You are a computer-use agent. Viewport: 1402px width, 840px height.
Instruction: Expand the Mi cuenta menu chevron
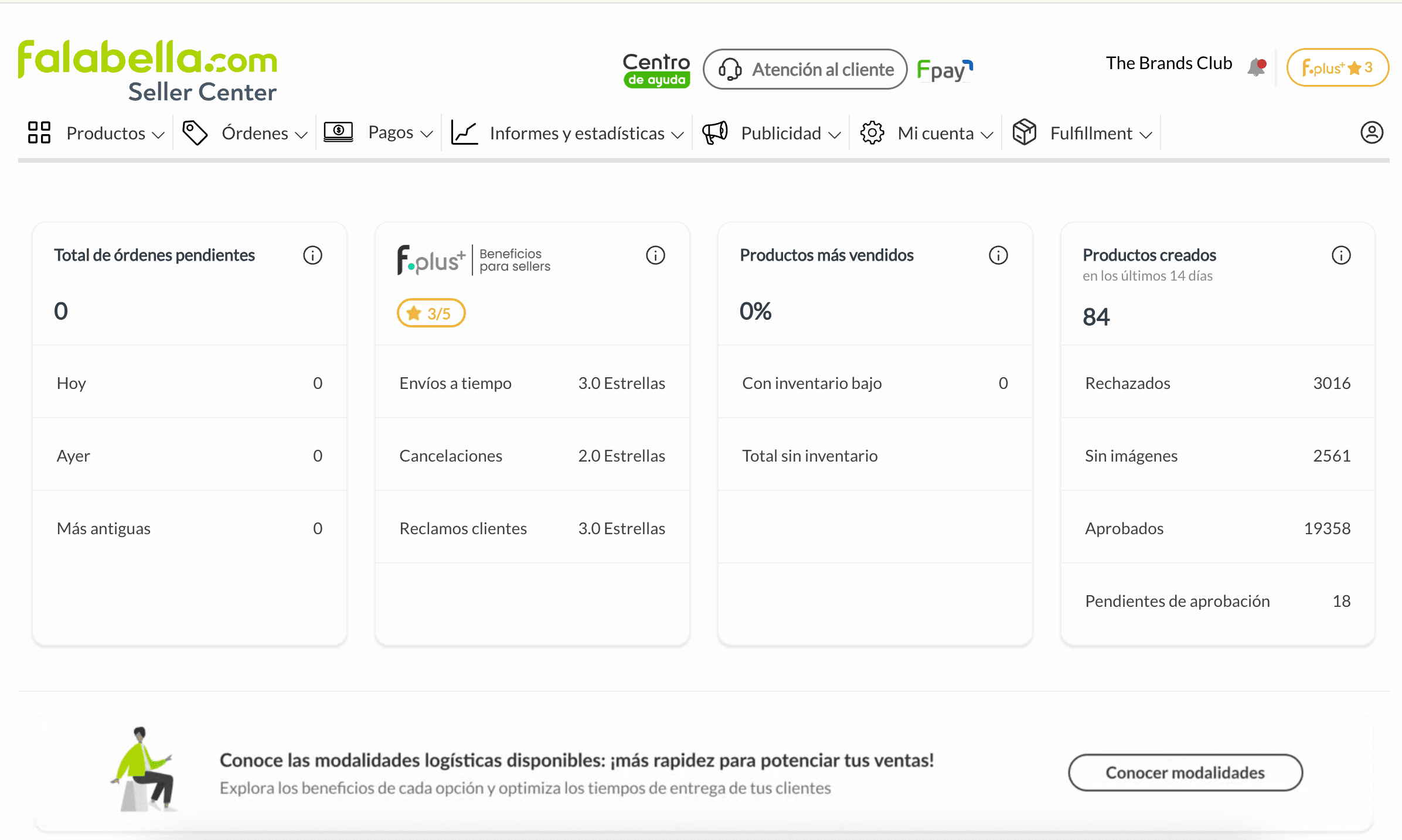[987, 135]
